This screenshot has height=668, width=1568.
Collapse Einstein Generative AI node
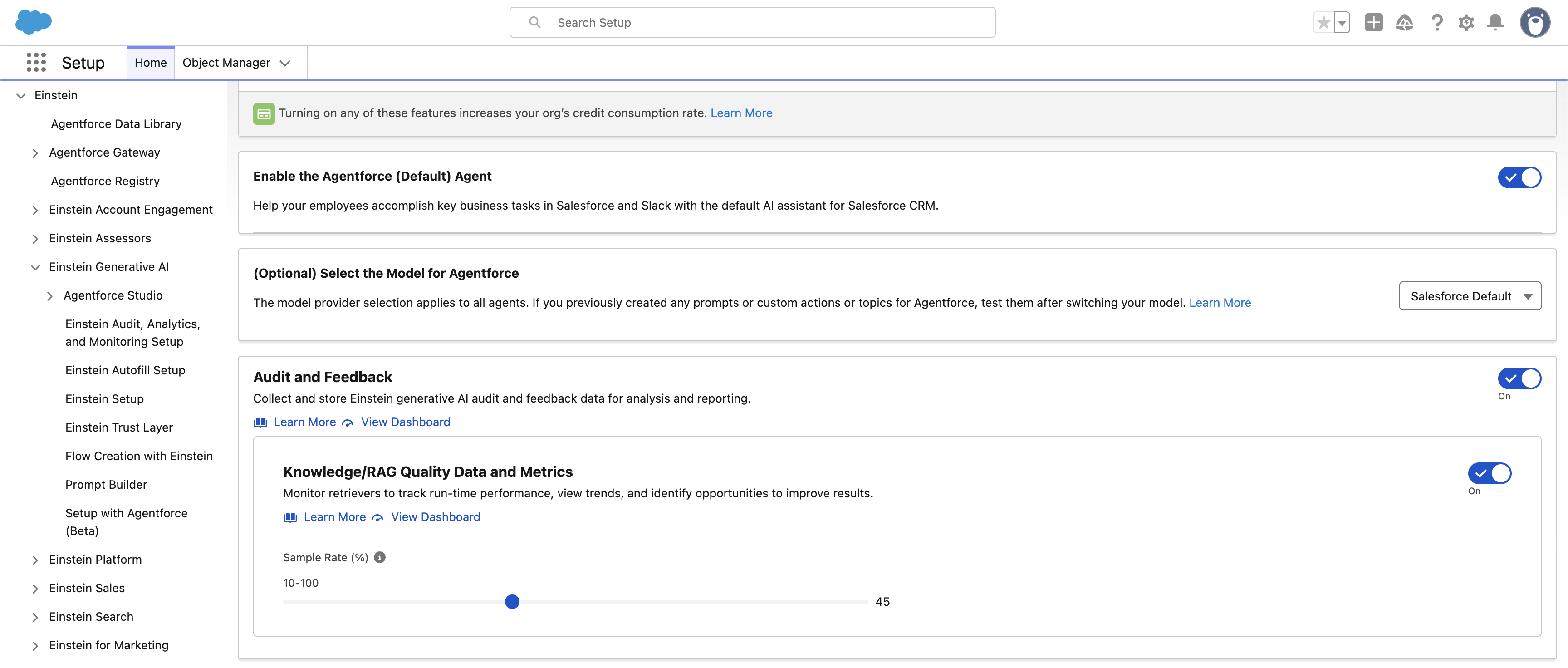[35, 267]
